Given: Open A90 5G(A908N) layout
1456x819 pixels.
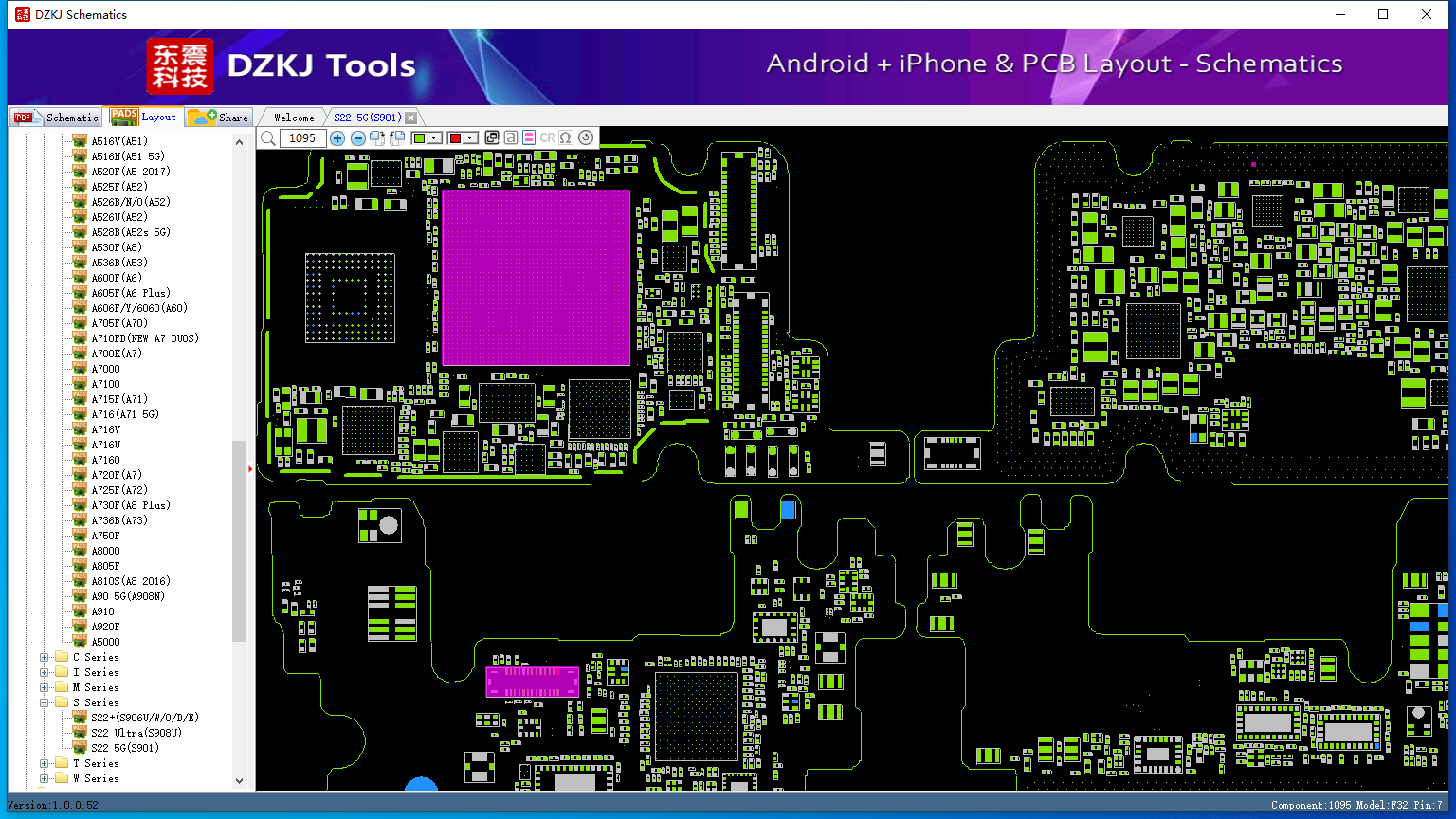Looking at the screenshot, I should [128, 596].
